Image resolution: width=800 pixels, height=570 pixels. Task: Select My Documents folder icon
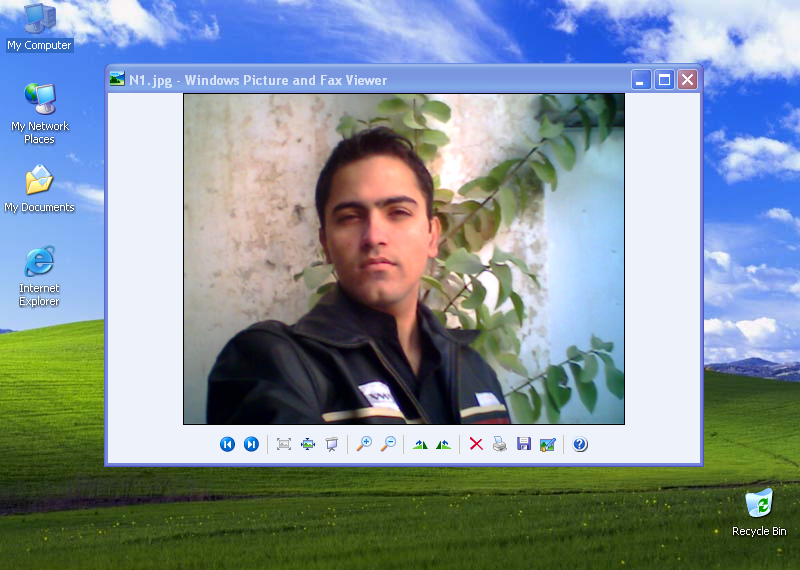coord(39,188)
